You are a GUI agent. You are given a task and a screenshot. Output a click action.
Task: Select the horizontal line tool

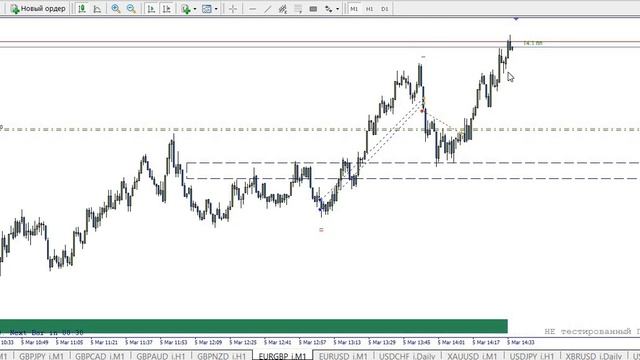tap(252, 9)
